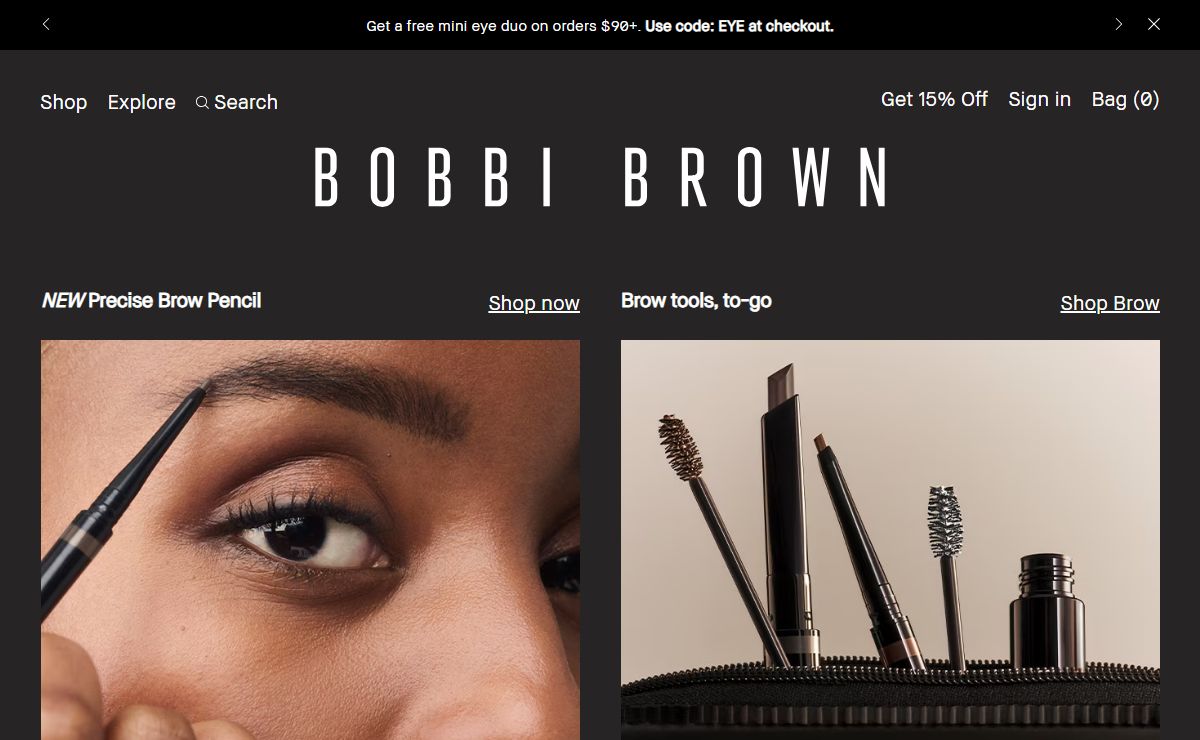Click the brow tools product photo
Screen dimensions: 1200x740
(x=890, y=540)
